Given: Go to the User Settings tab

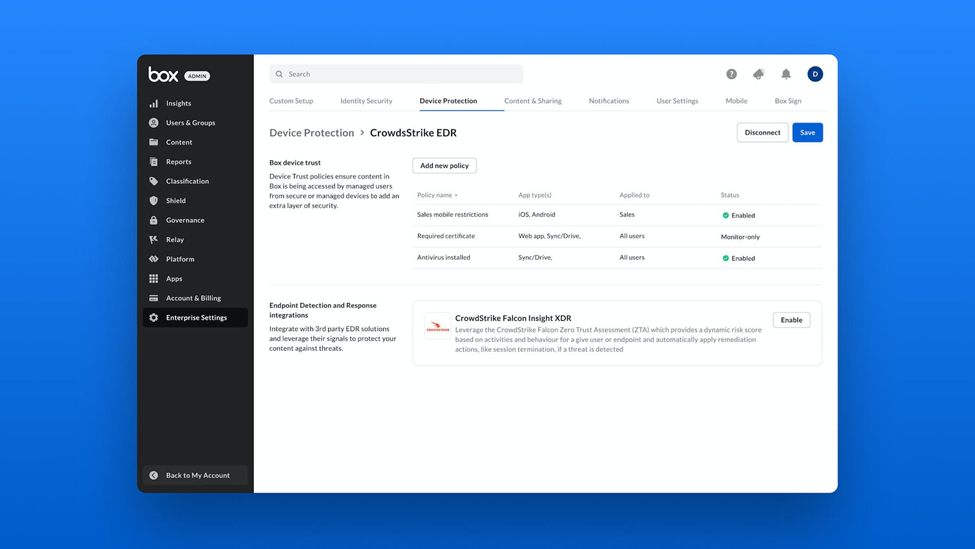Looking at the screenshot, I should (677, 101).
